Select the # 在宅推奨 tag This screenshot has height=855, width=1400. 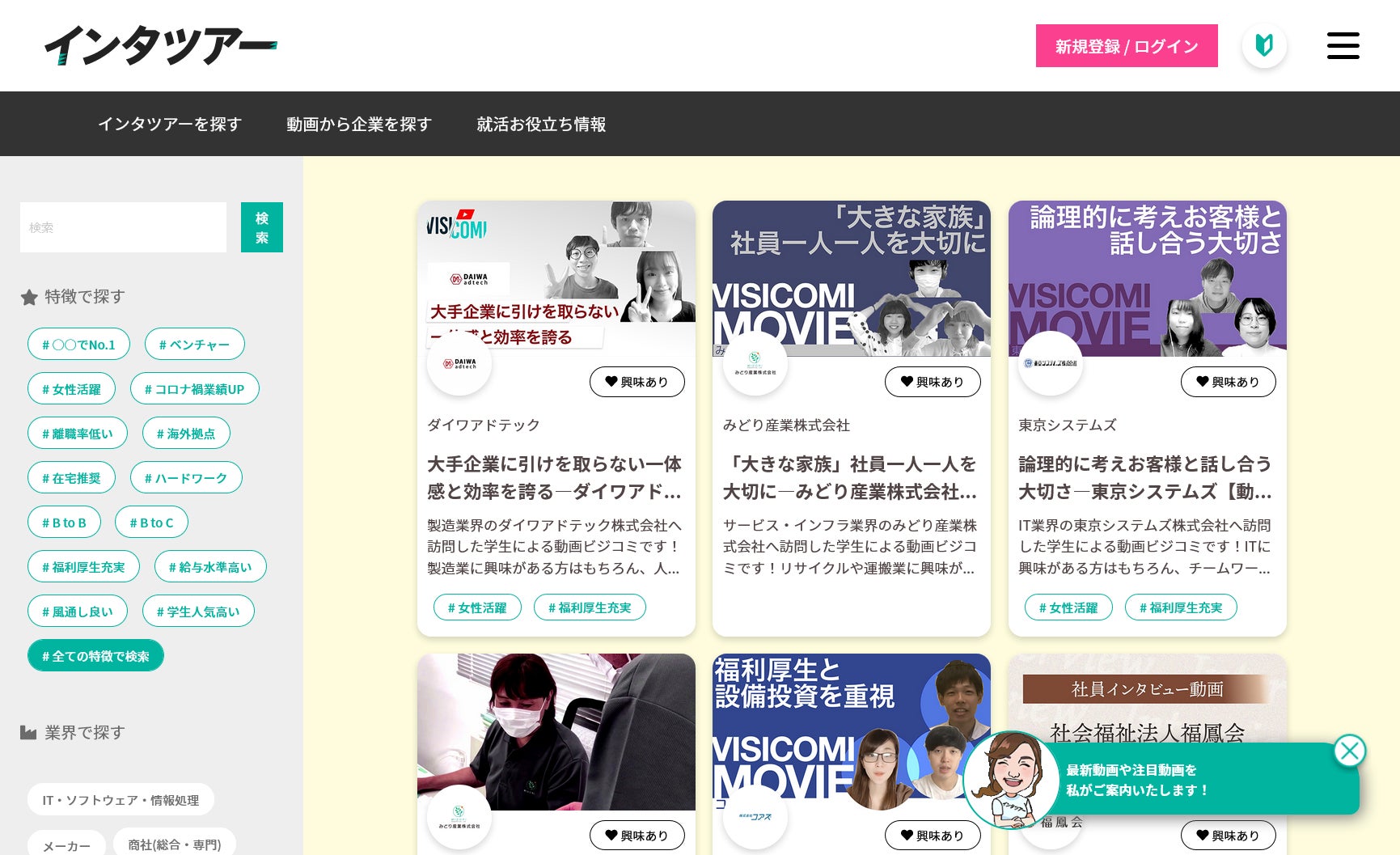[71, 477]
